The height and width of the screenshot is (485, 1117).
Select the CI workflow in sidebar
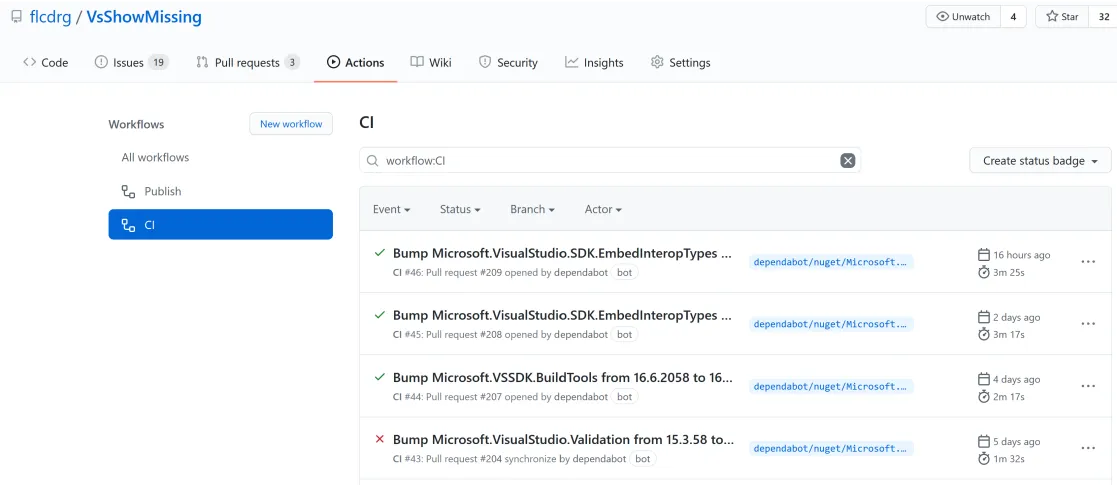pos(220,224)
